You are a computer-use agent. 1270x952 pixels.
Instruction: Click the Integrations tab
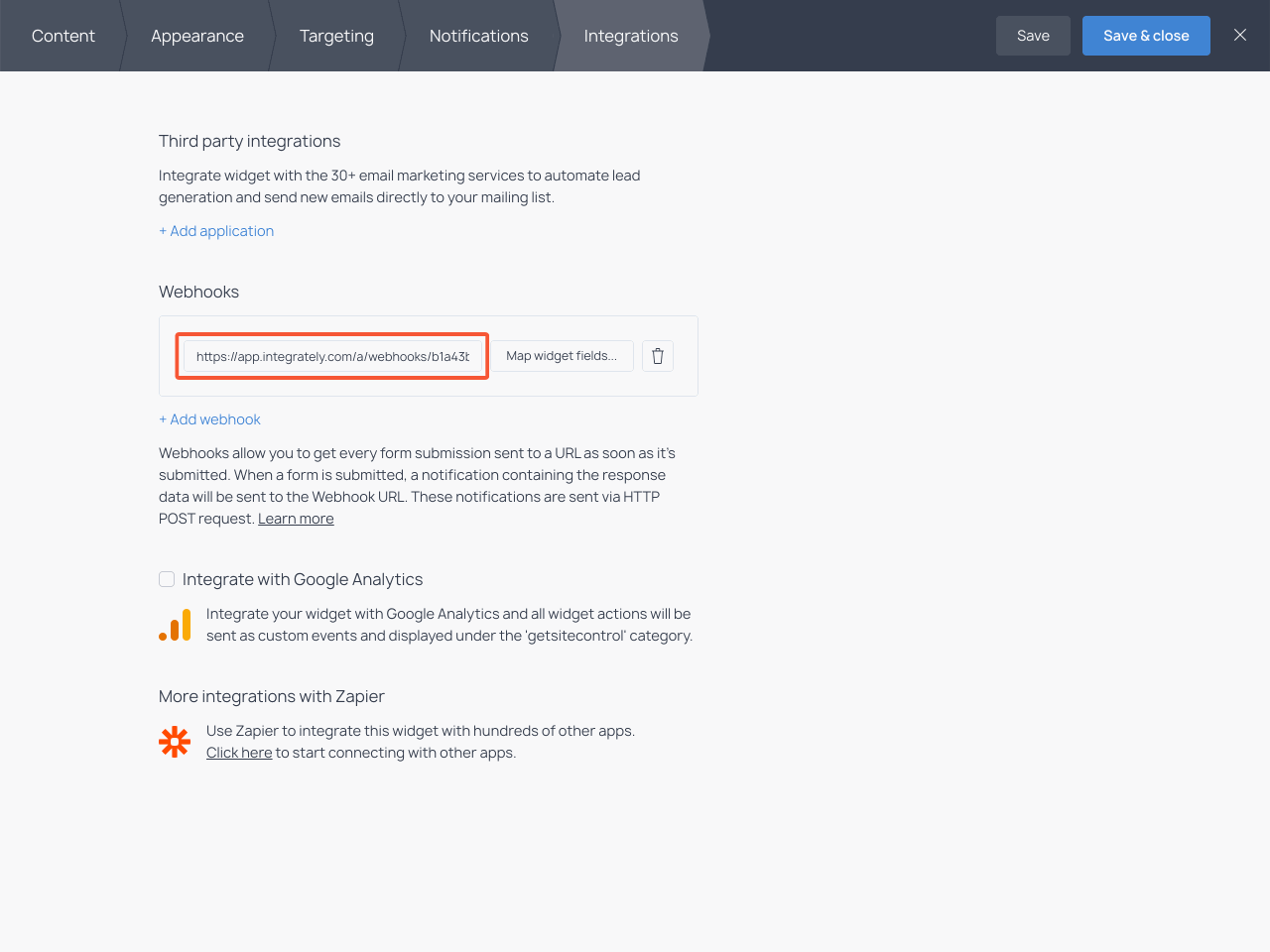pyautogui.click(x=630, y=36)
